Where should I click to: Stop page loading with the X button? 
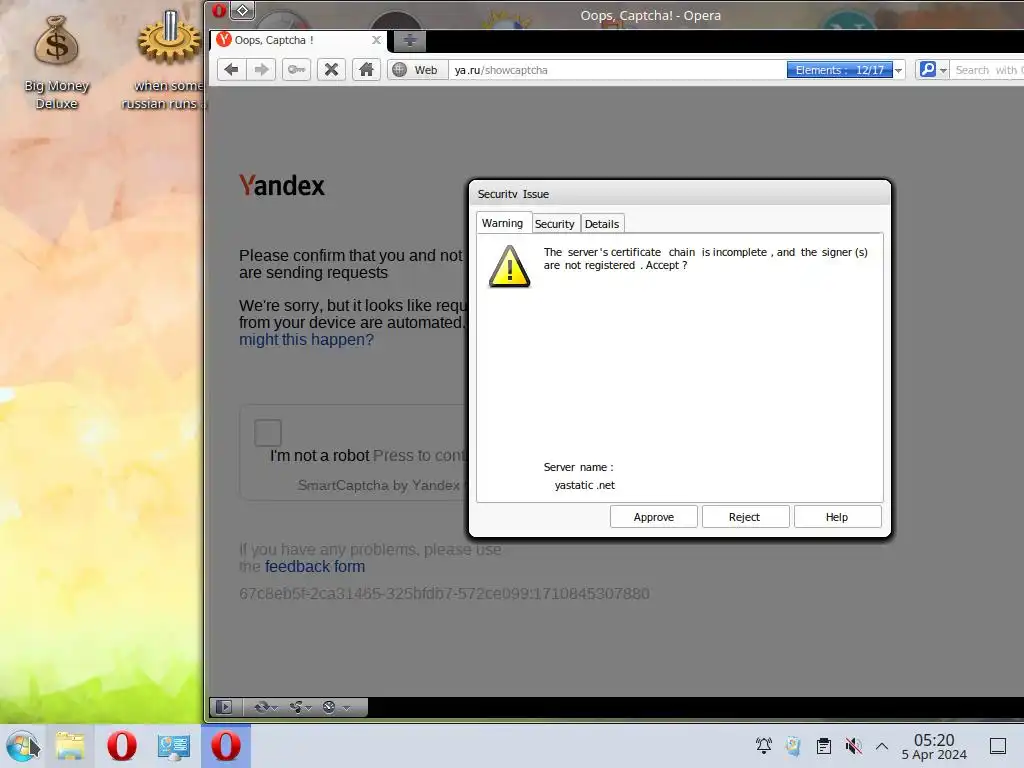click(x=331, y=69)
